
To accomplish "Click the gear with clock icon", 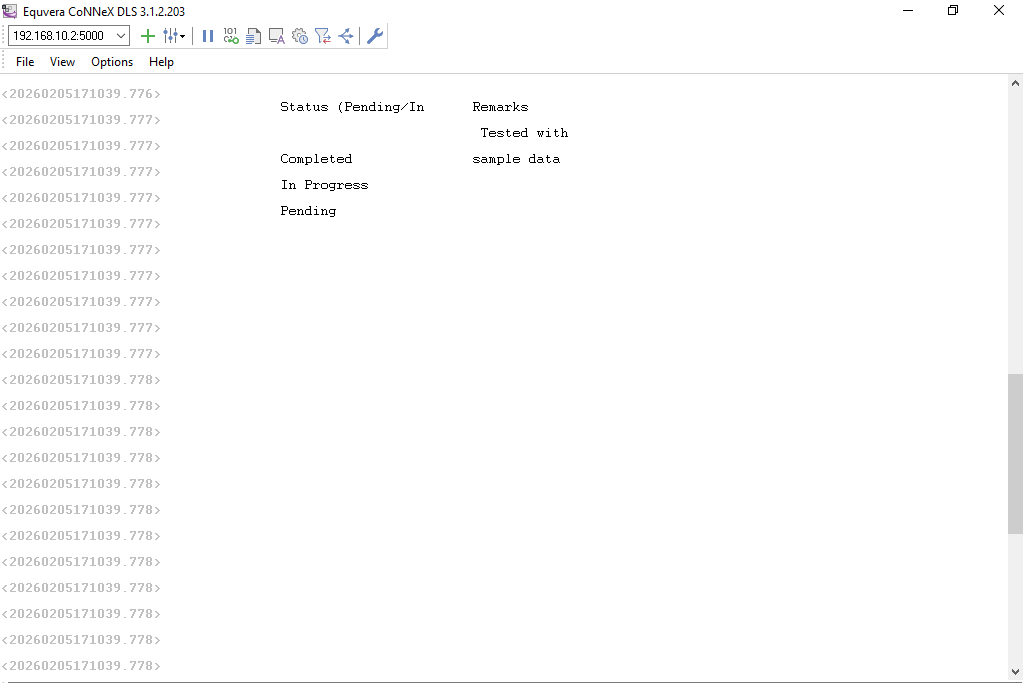I will point(300,36).
